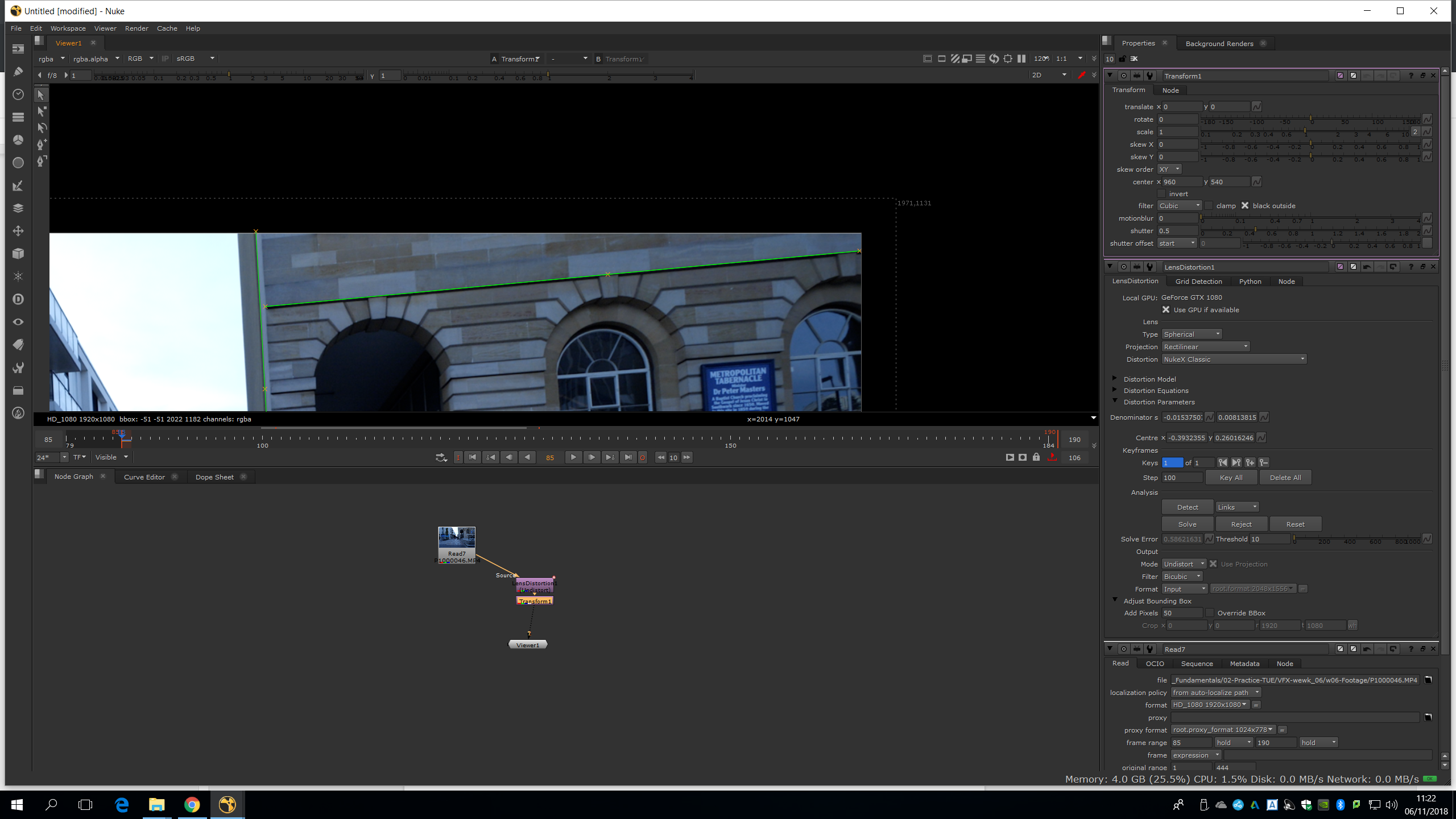The width and height of the screenshot is (1456, 819).
Task: Open the Transform filter Cubic dropdown
Action: (x=1180, y=206)
